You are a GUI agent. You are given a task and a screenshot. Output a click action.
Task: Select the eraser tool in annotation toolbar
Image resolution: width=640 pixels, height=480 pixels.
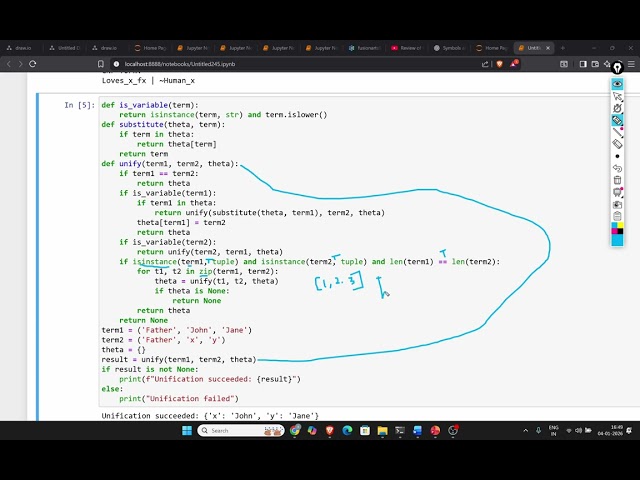pos(617,144)
